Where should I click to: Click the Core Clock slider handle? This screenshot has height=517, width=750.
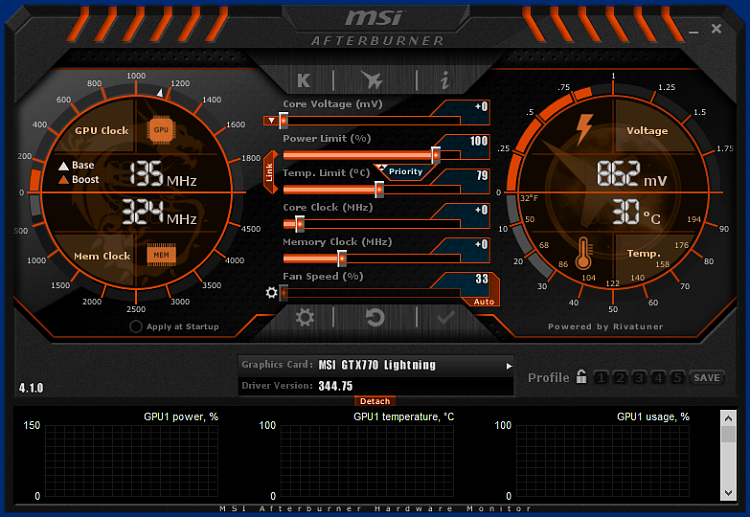[300, 224]
